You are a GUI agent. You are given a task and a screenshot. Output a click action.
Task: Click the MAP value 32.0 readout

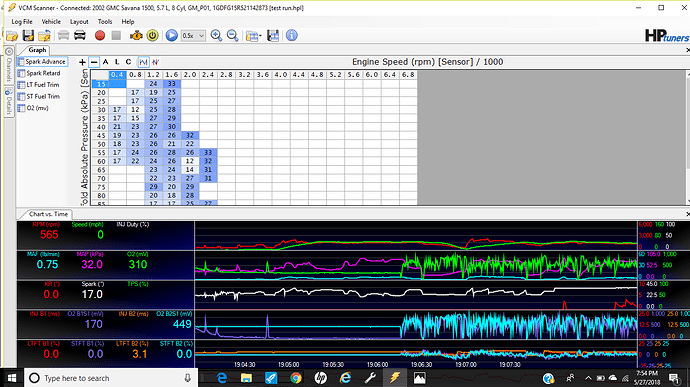tap(92, 265)
